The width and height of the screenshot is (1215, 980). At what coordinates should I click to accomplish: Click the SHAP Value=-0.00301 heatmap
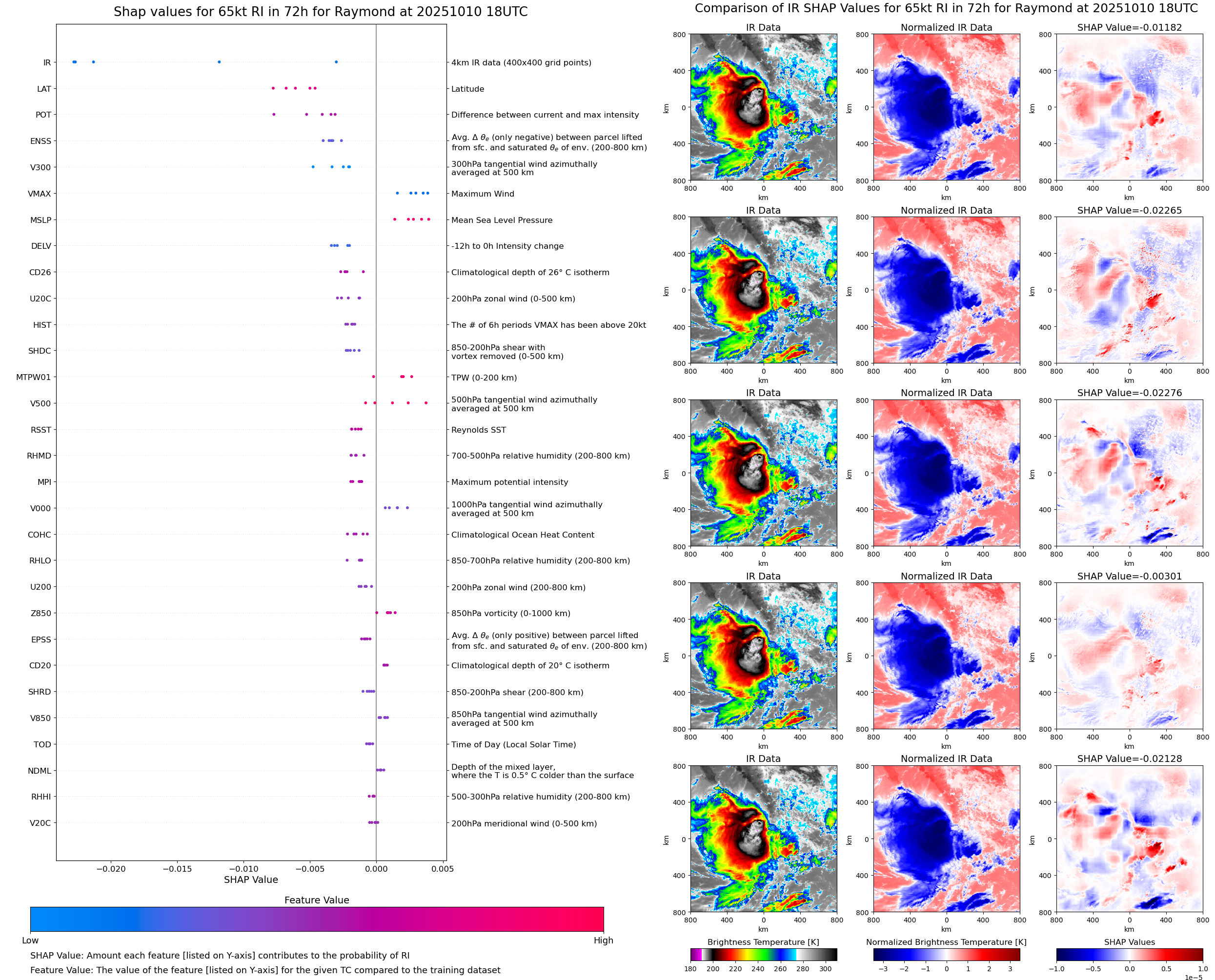point(1129,656)
